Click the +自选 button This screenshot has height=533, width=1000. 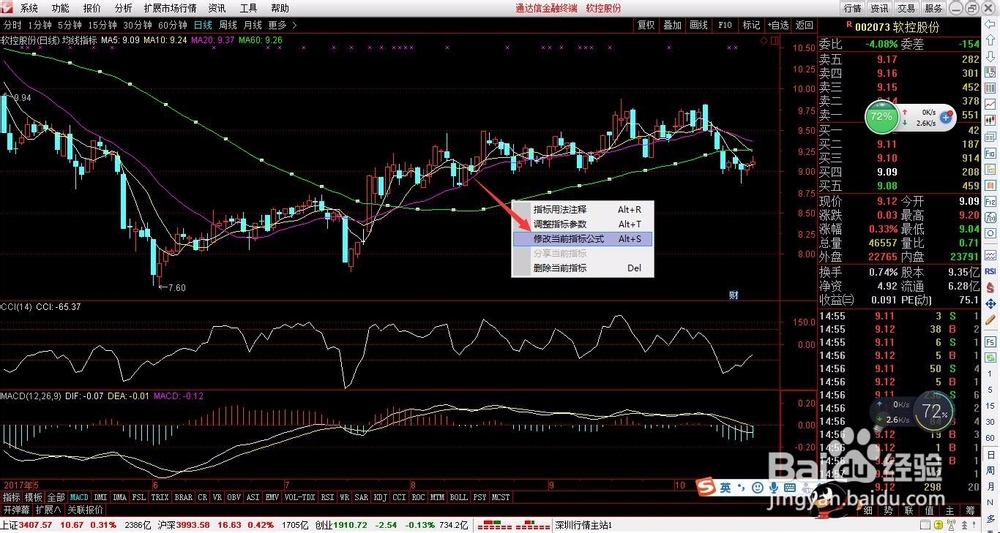coord(777,26)
